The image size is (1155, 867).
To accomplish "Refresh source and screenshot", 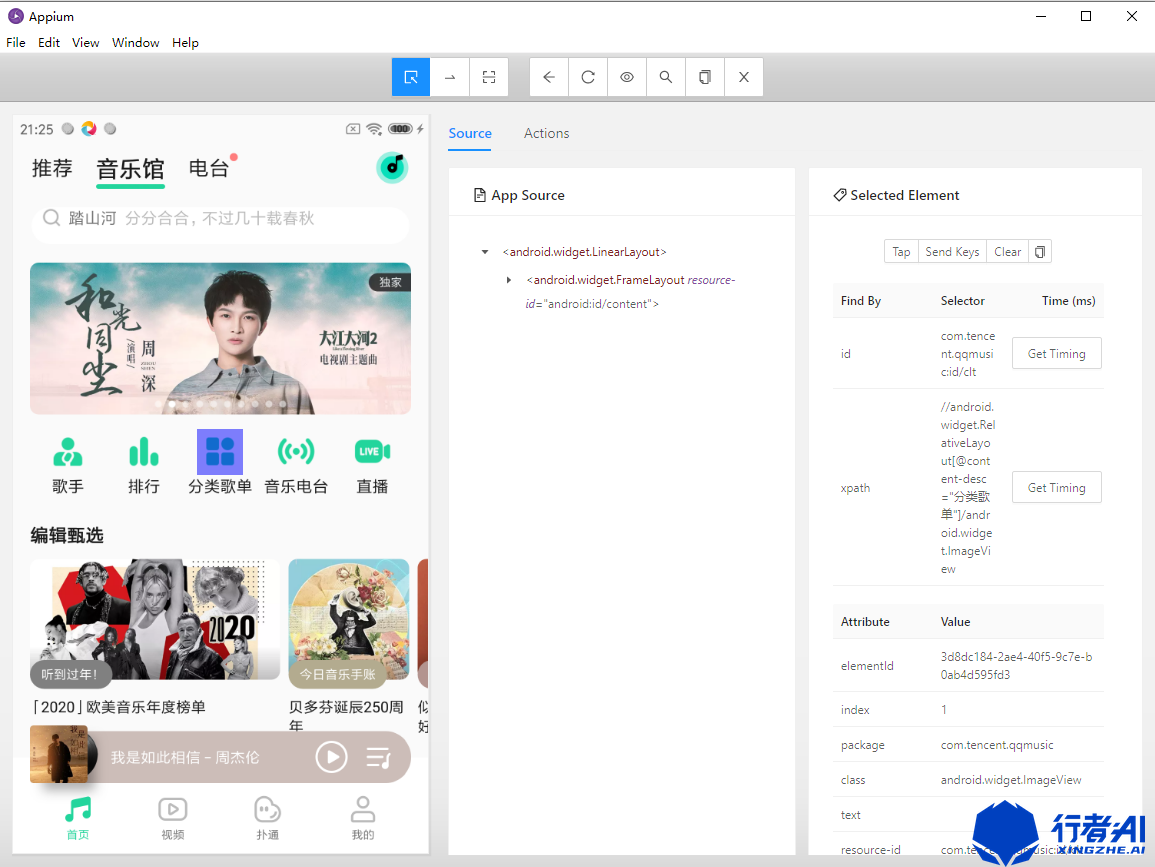I will [588, 77].
